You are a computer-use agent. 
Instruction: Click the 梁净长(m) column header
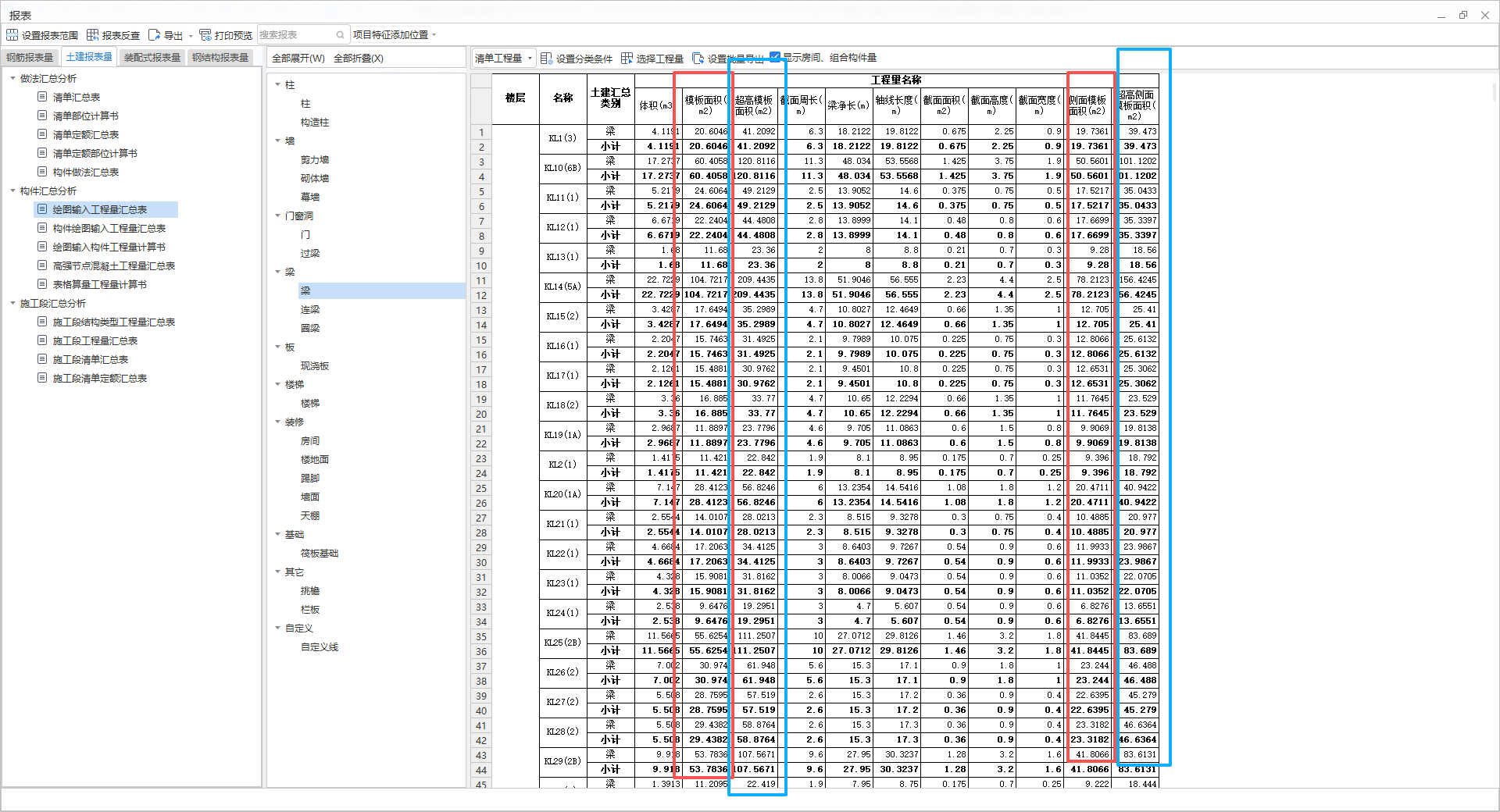click(x=848, y=105)
